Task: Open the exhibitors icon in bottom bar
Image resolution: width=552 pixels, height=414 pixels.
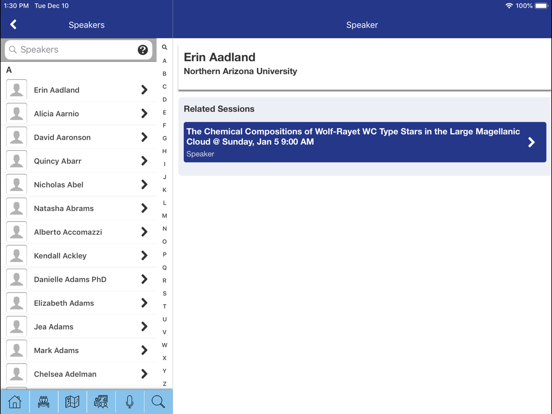Action: click(x=101, y=402)
